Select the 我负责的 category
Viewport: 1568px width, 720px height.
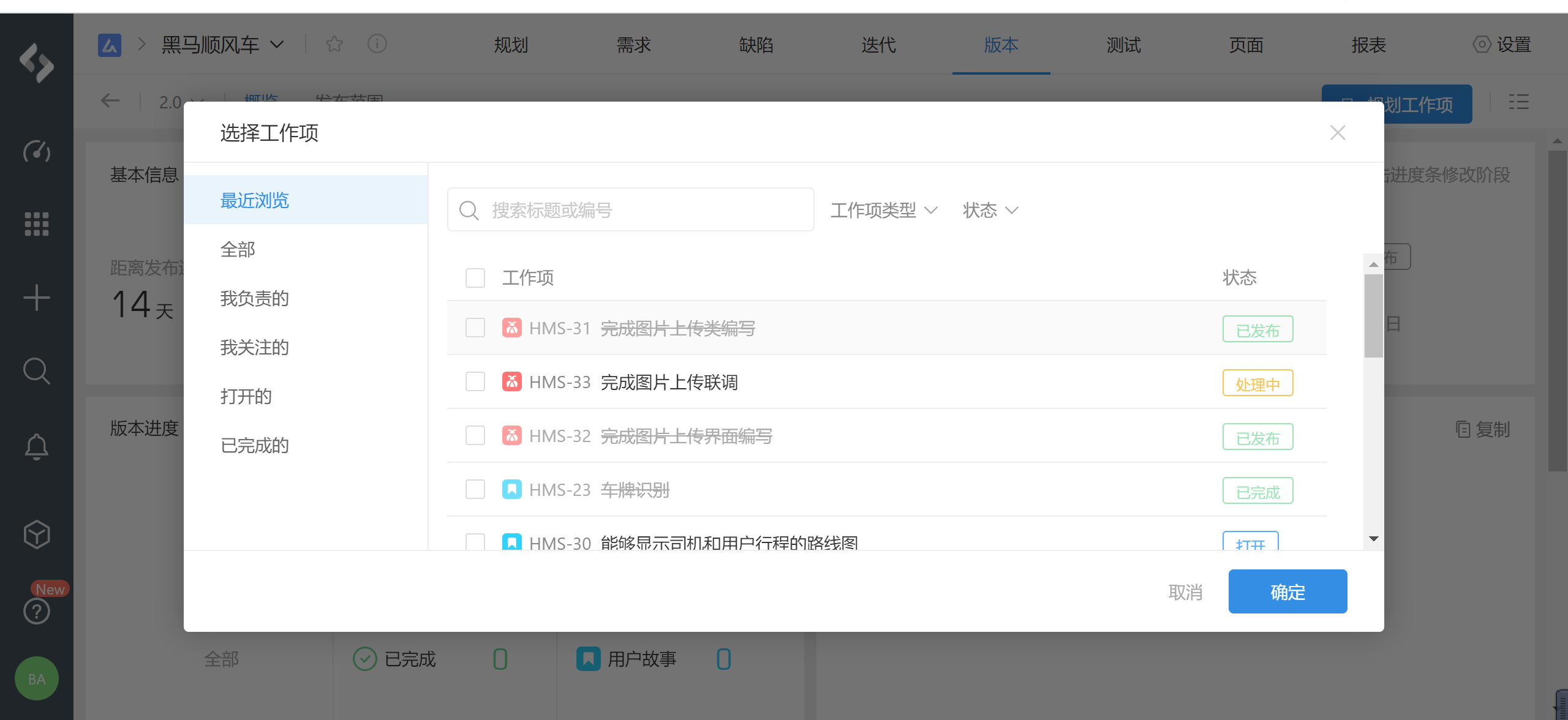255,299
